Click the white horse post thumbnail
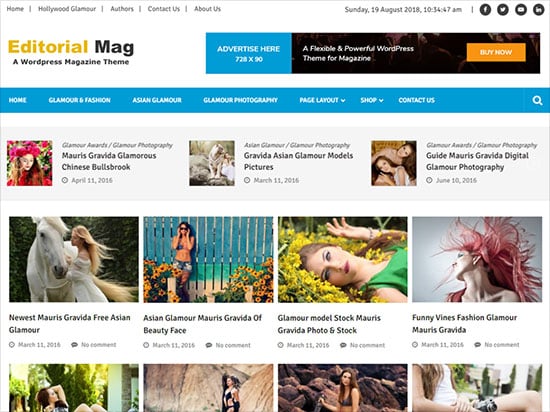The height and width of the screenshot is (412, 550). click(x=74, y=259)
